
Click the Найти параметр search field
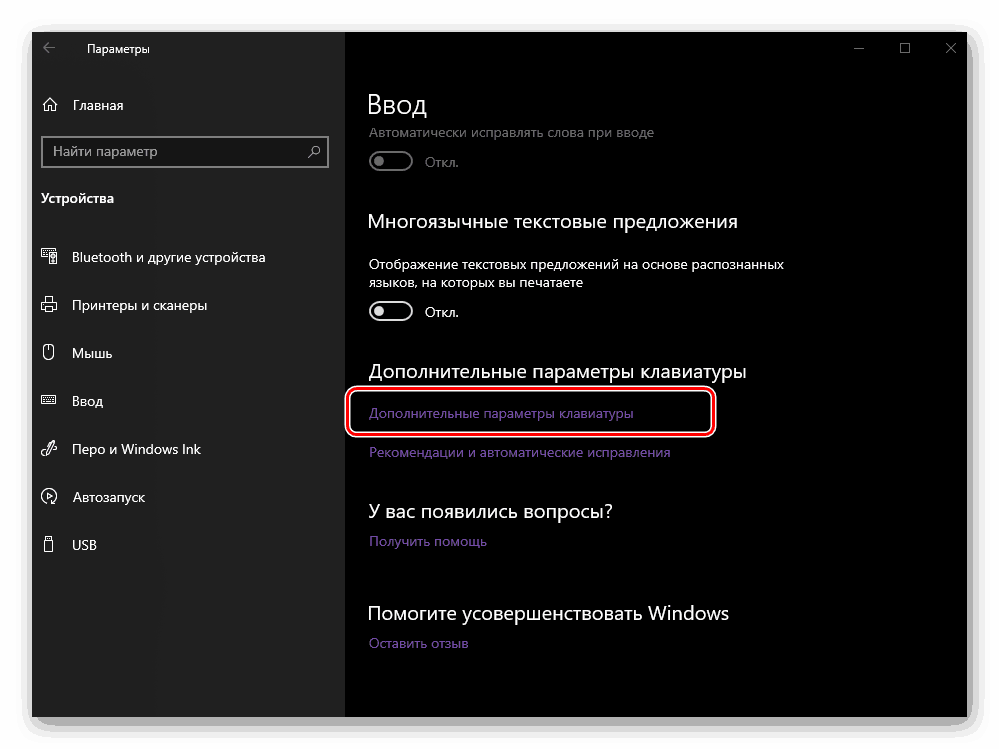(x=170, y=152)
